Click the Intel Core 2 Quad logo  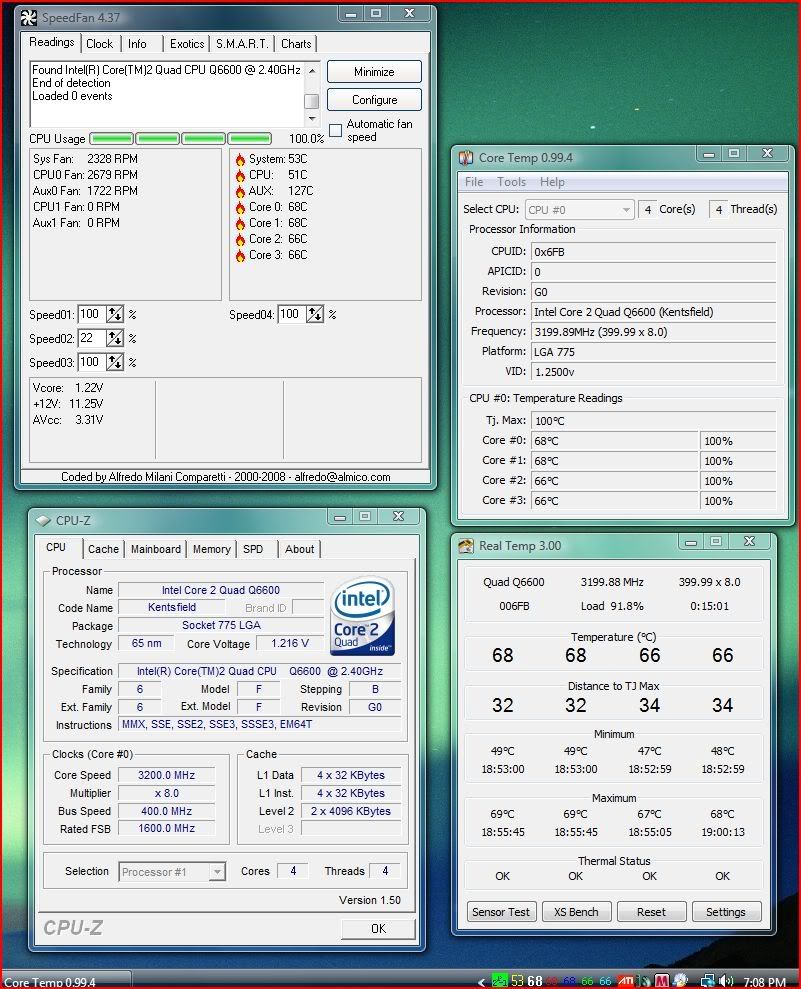pos(363,616)
